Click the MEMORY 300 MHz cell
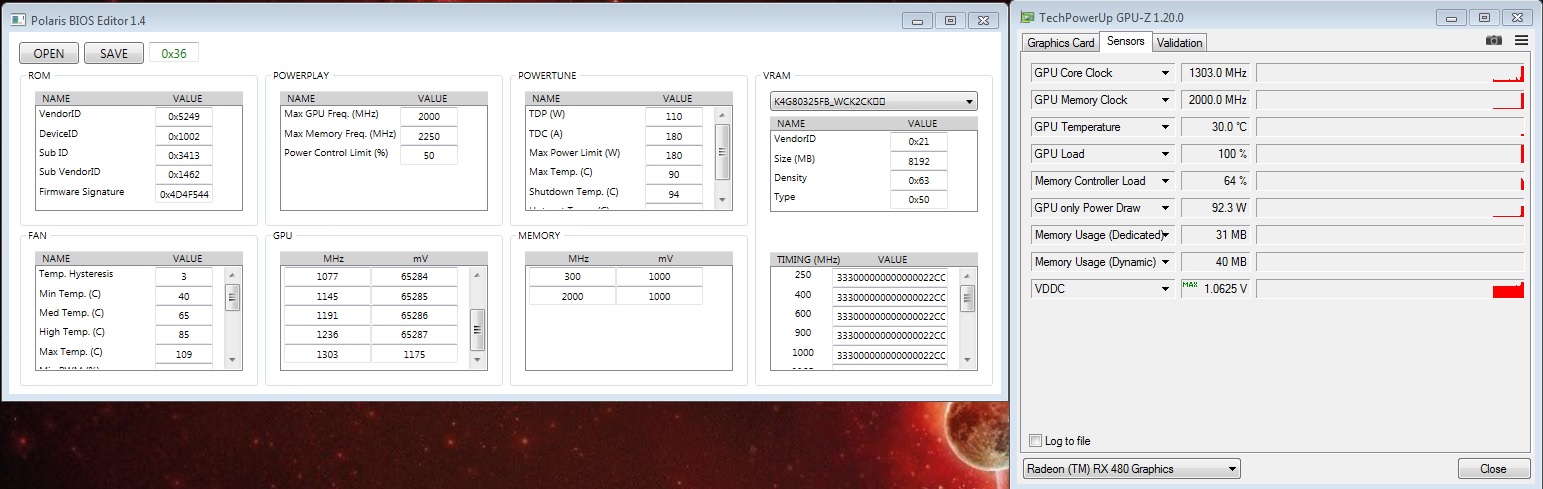1543x489 pixels. [x=572, y=276]
